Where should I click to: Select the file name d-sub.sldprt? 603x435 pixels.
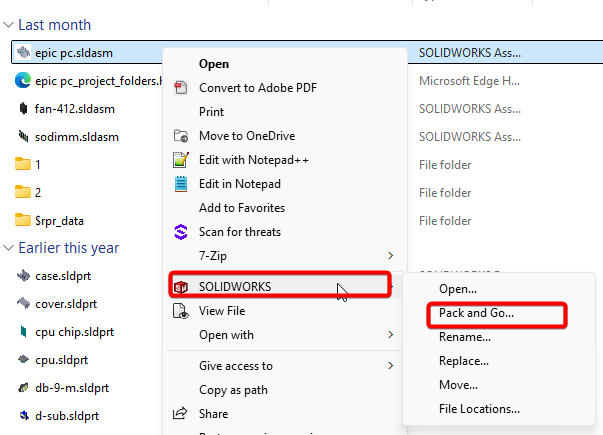67,416
